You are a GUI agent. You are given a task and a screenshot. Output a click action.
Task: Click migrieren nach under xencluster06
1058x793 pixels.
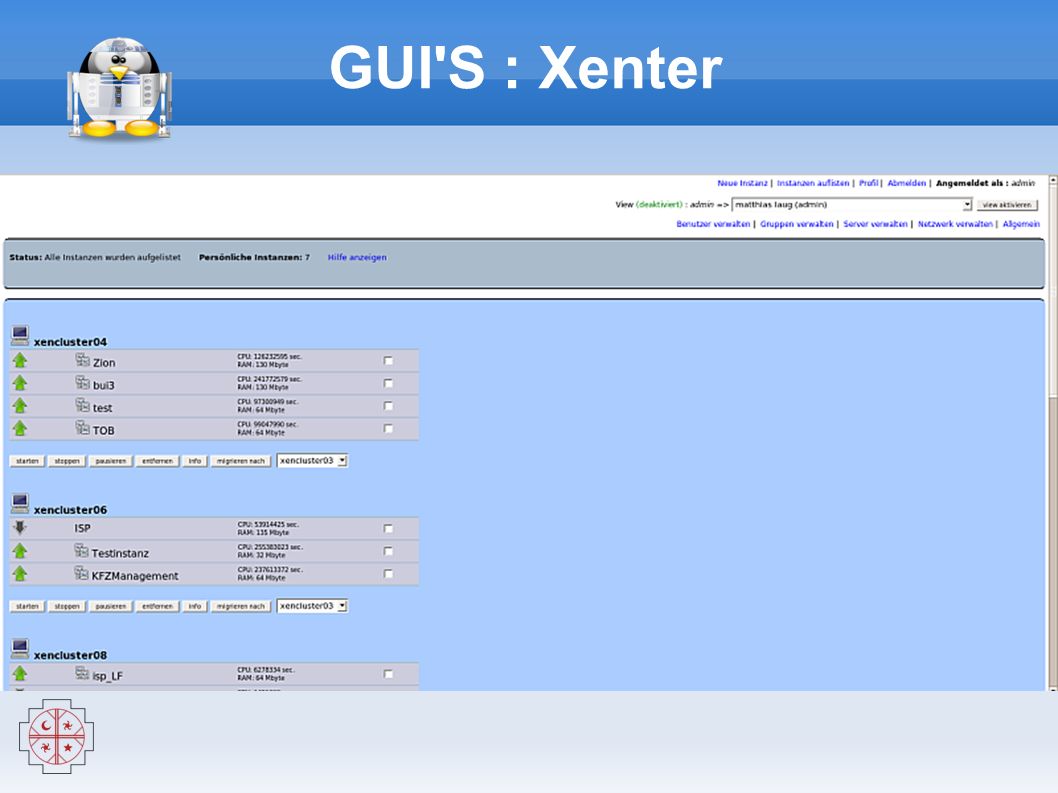(x=241, y=607)
